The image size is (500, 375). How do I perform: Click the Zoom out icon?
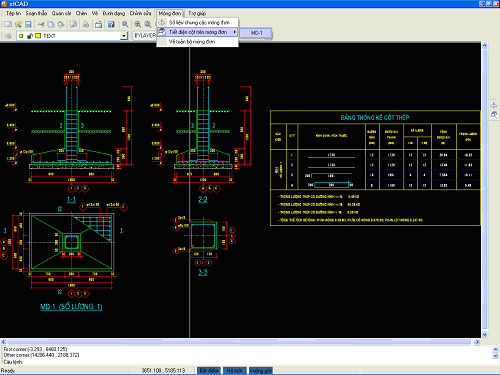coord(148,24)
